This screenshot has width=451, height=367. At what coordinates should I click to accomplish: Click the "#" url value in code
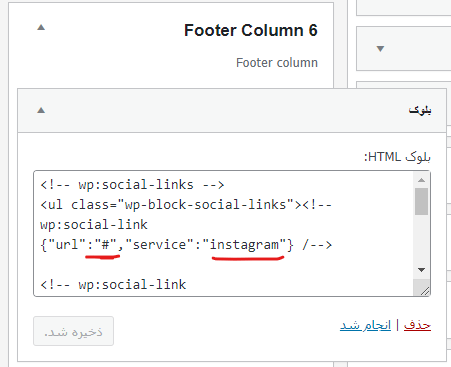[x=105, y=245]
